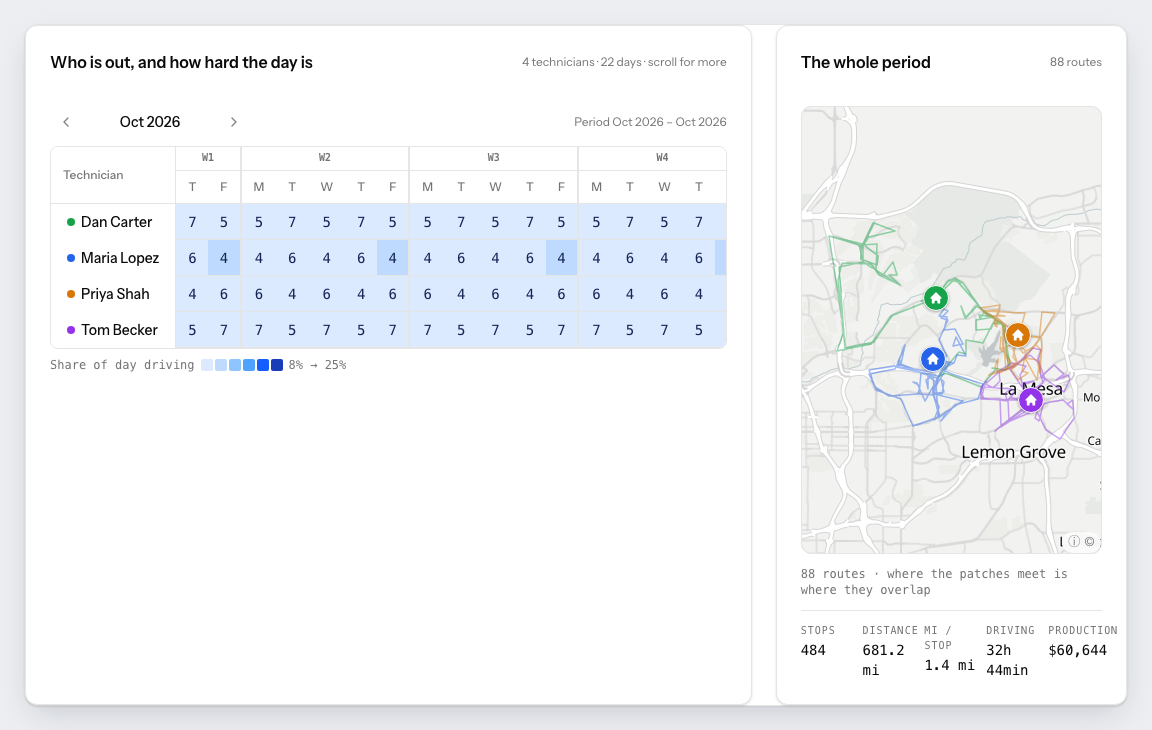Screen dimensions: 1152x730
Task: Select the purple home marker on map
Action: click(1031, 400)
